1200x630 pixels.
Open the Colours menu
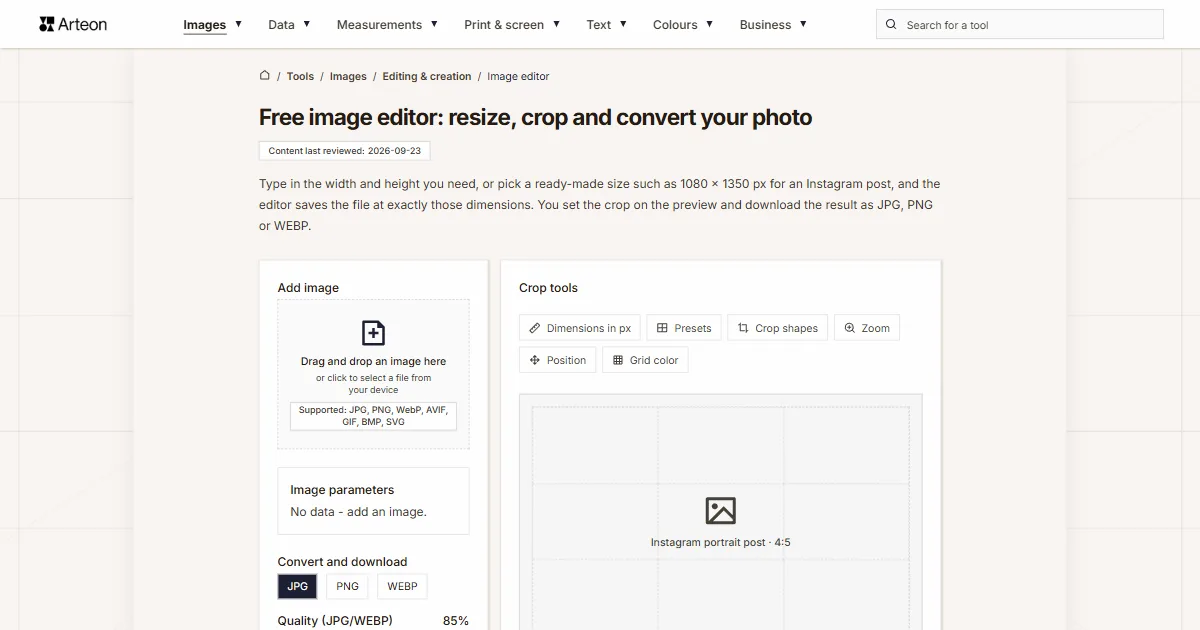pos(675,25)
